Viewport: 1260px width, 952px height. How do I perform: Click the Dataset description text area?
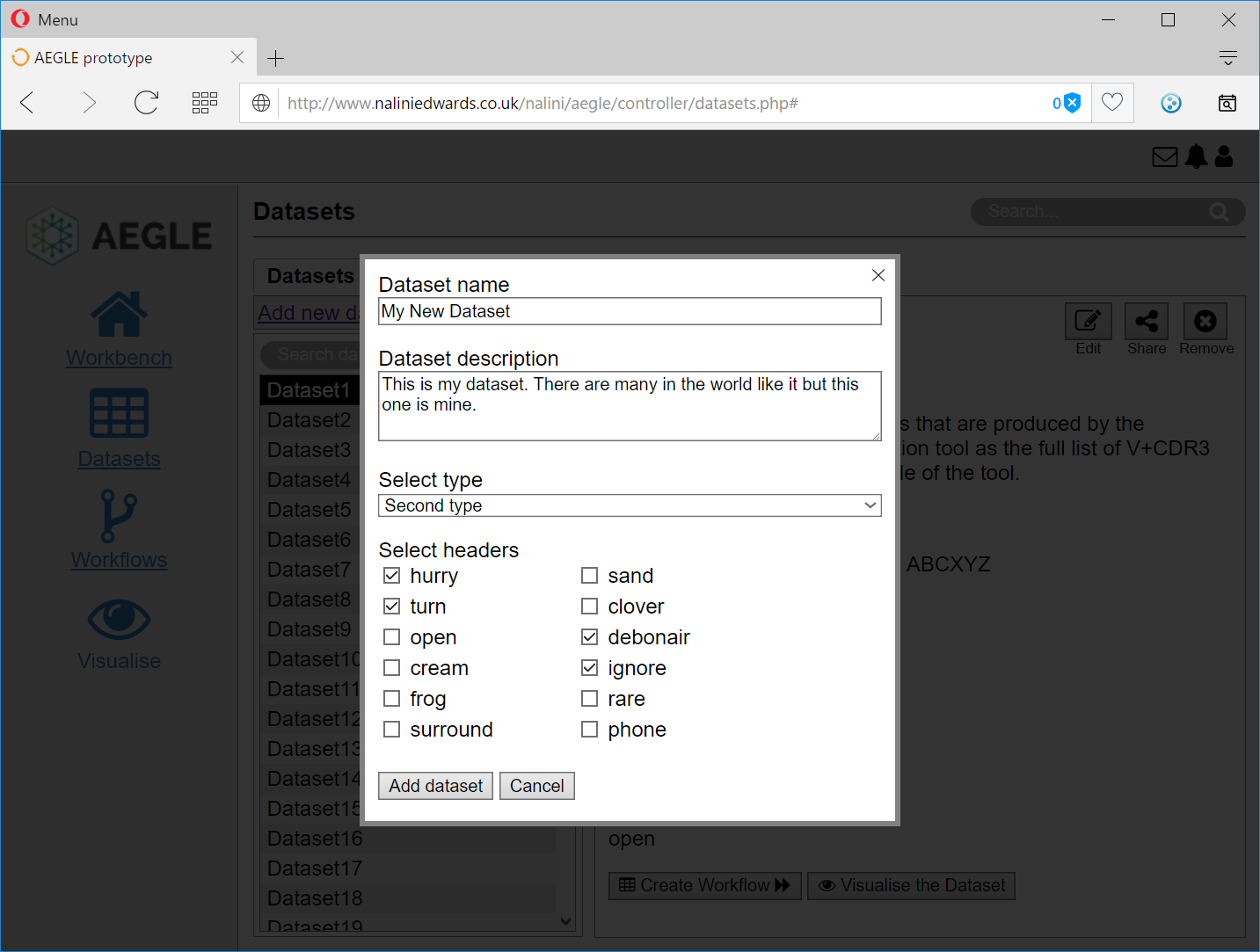tap(630, 406)
